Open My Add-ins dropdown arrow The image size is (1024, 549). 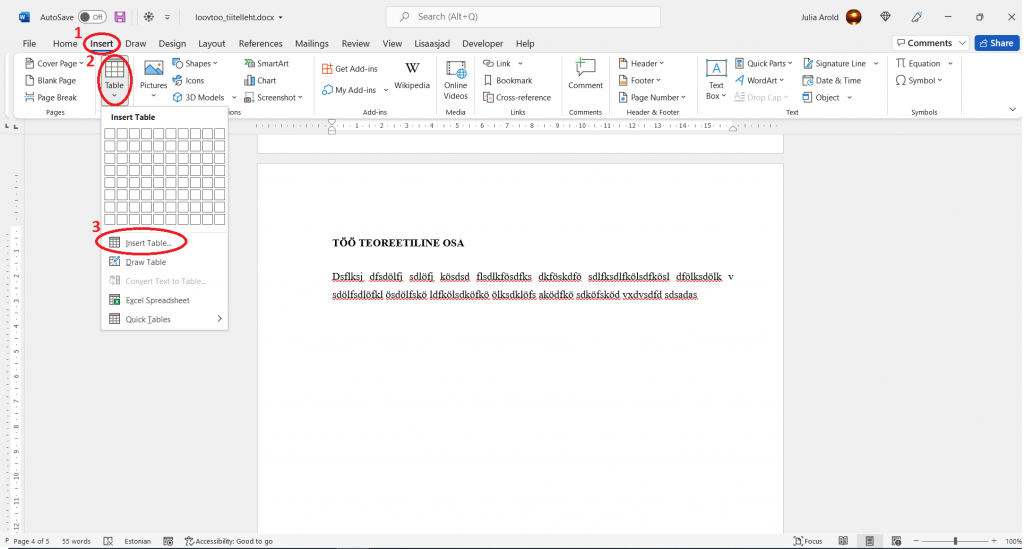click(x=386, y=90)
